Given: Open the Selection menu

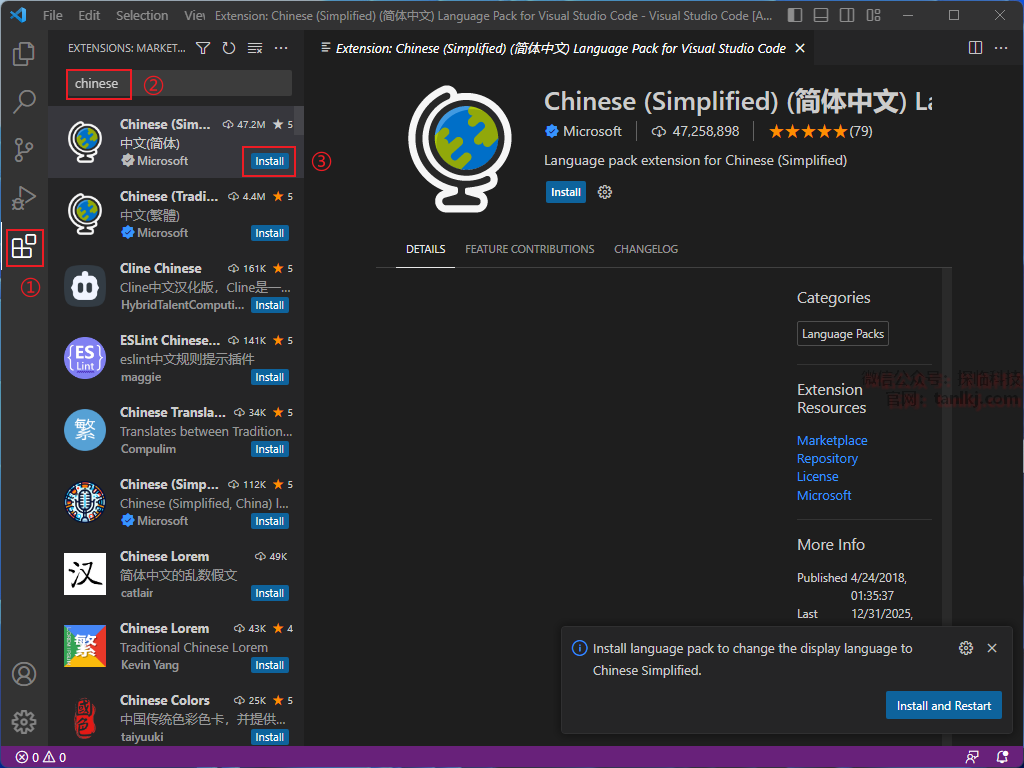Looking at the screenshot, I should [142, 16].
